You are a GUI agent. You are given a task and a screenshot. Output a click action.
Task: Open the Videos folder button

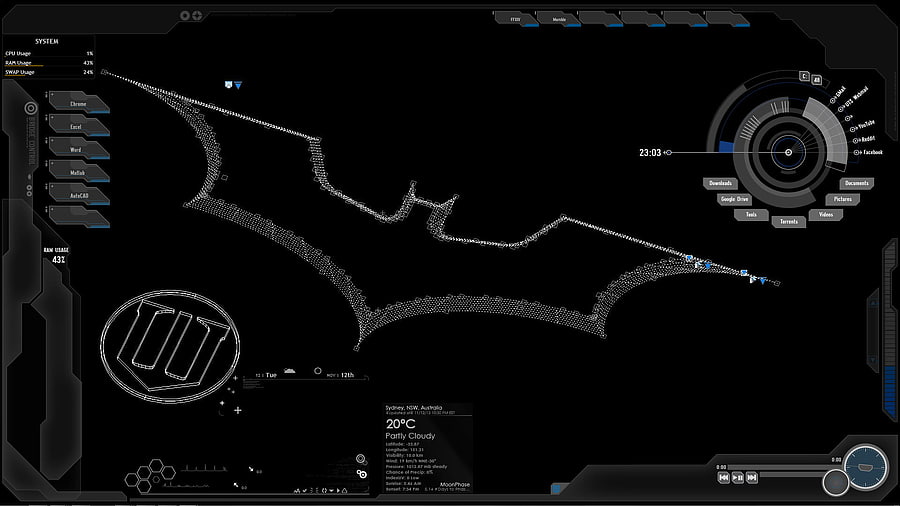point(825,215)
